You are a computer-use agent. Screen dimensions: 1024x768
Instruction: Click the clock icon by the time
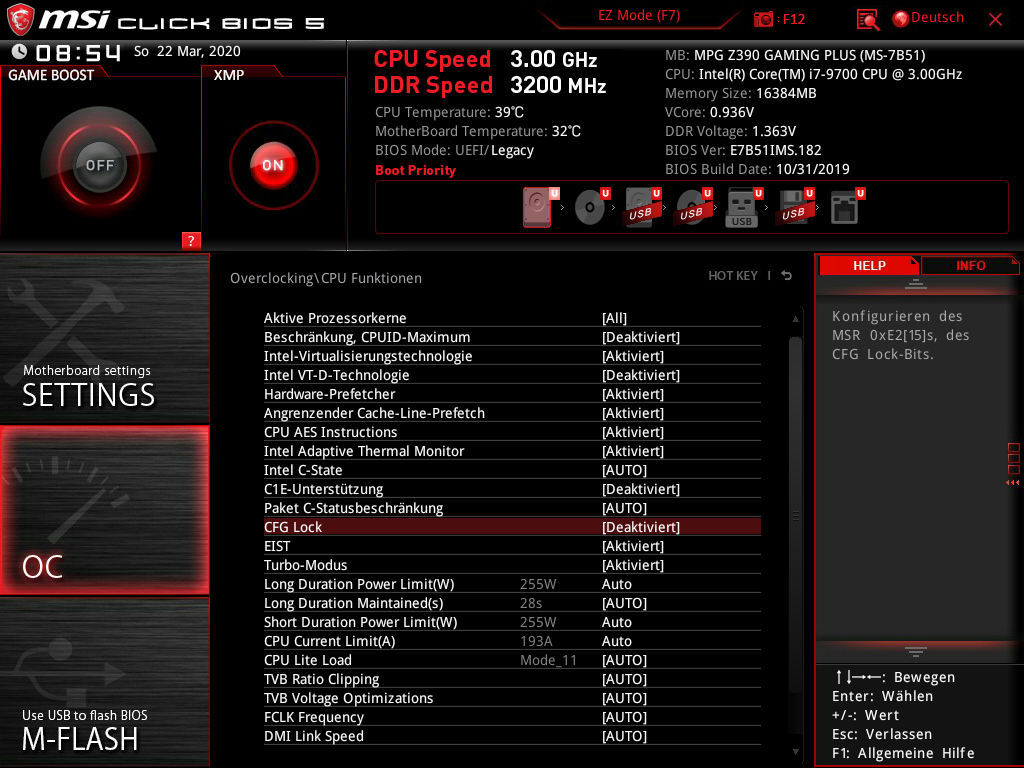(x=19, y=52)
